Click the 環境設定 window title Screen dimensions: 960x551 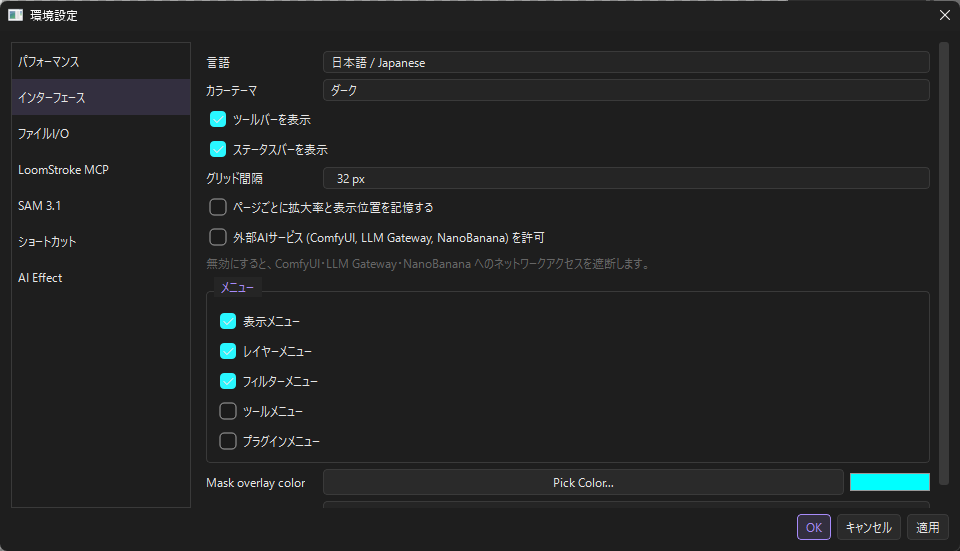tap(54, 16)
